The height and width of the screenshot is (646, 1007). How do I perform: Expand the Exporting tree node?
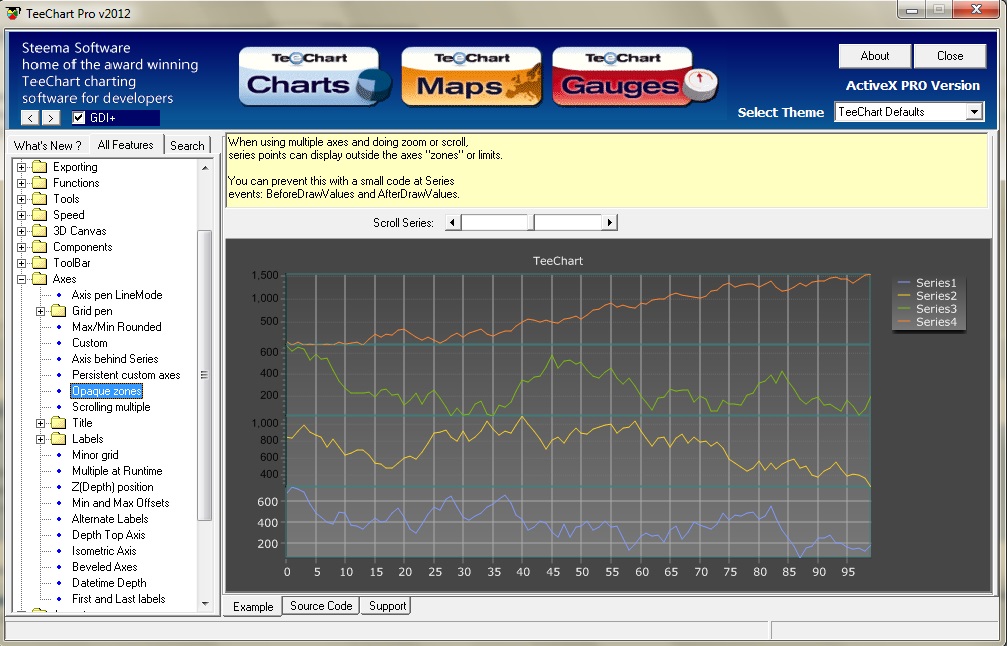pos(22,167)
